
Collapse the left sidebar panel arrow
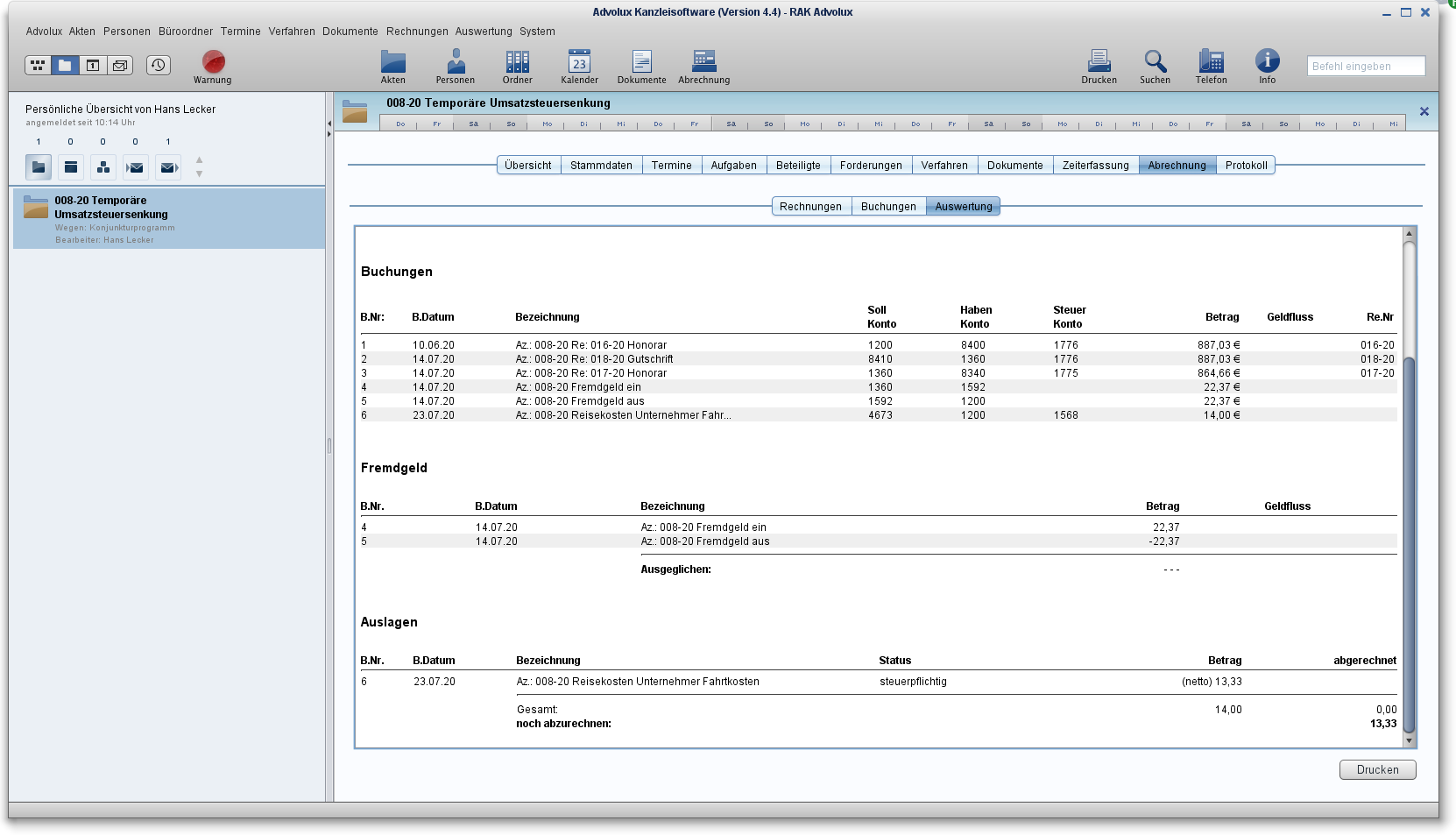click(x=329, y=124)
